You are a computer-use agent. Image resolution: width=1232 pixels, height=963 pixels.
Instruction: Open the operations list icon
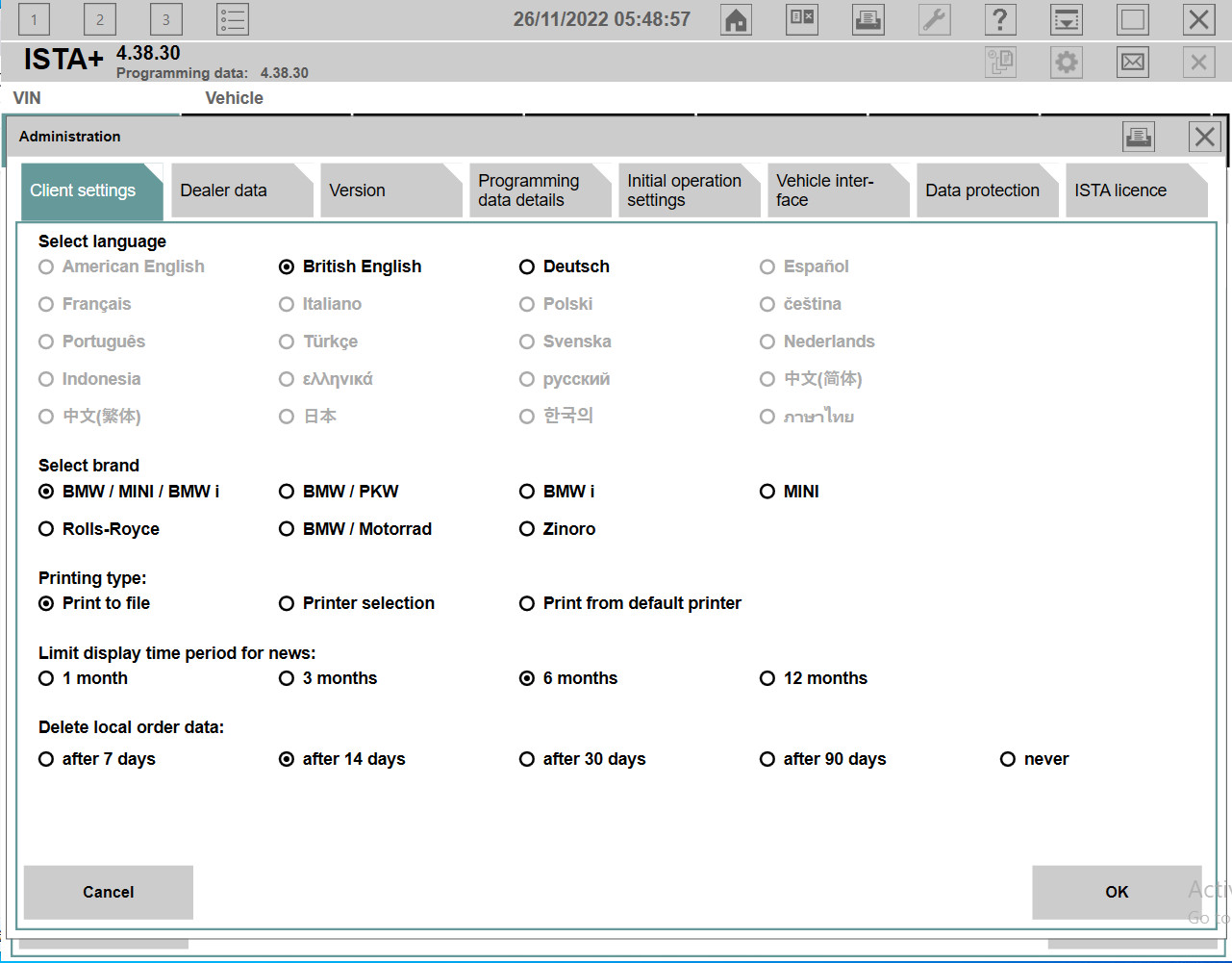[233, 19]
